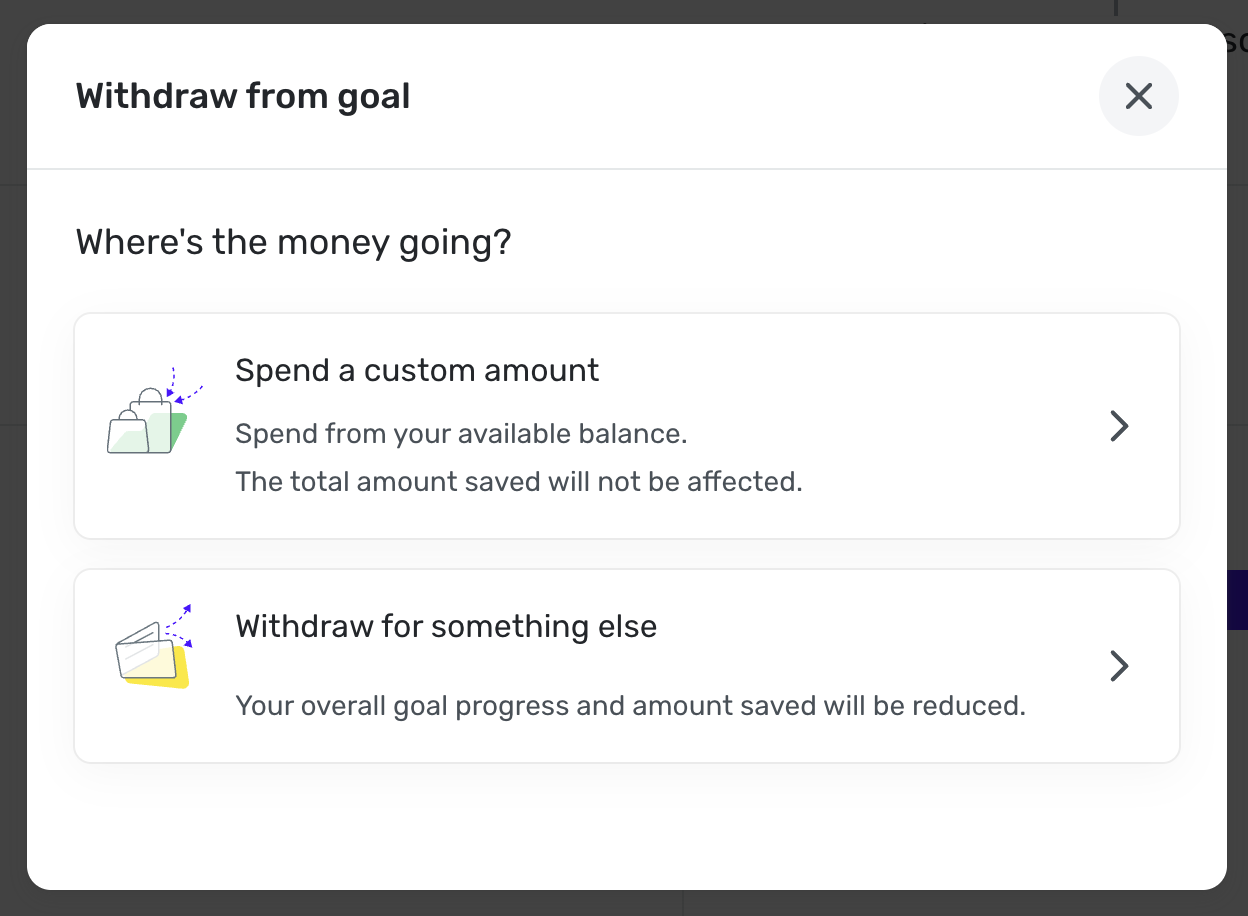
Task: Click the dimmed backdrop above the dialog
Action: click(x=600, y=11)
